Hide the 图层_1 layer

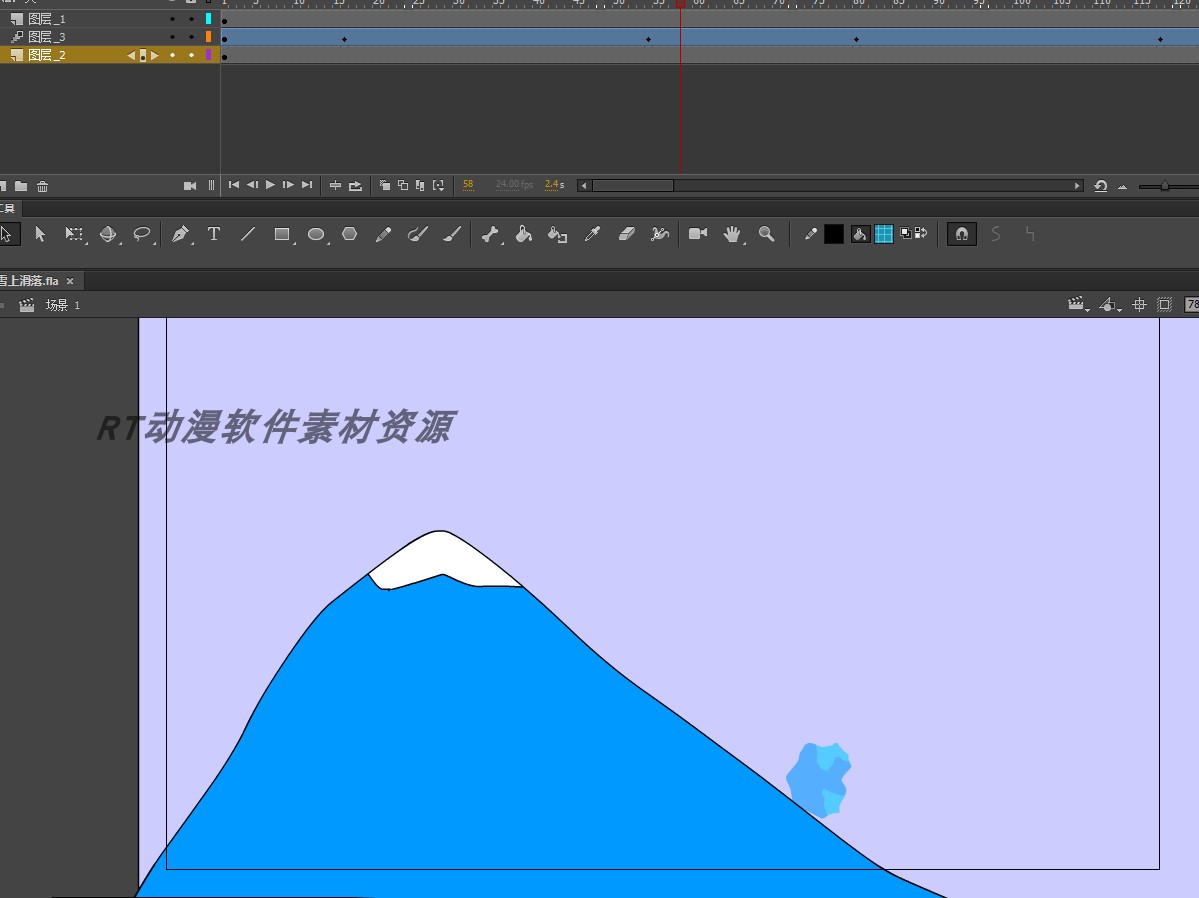click(x=172, y=18)
